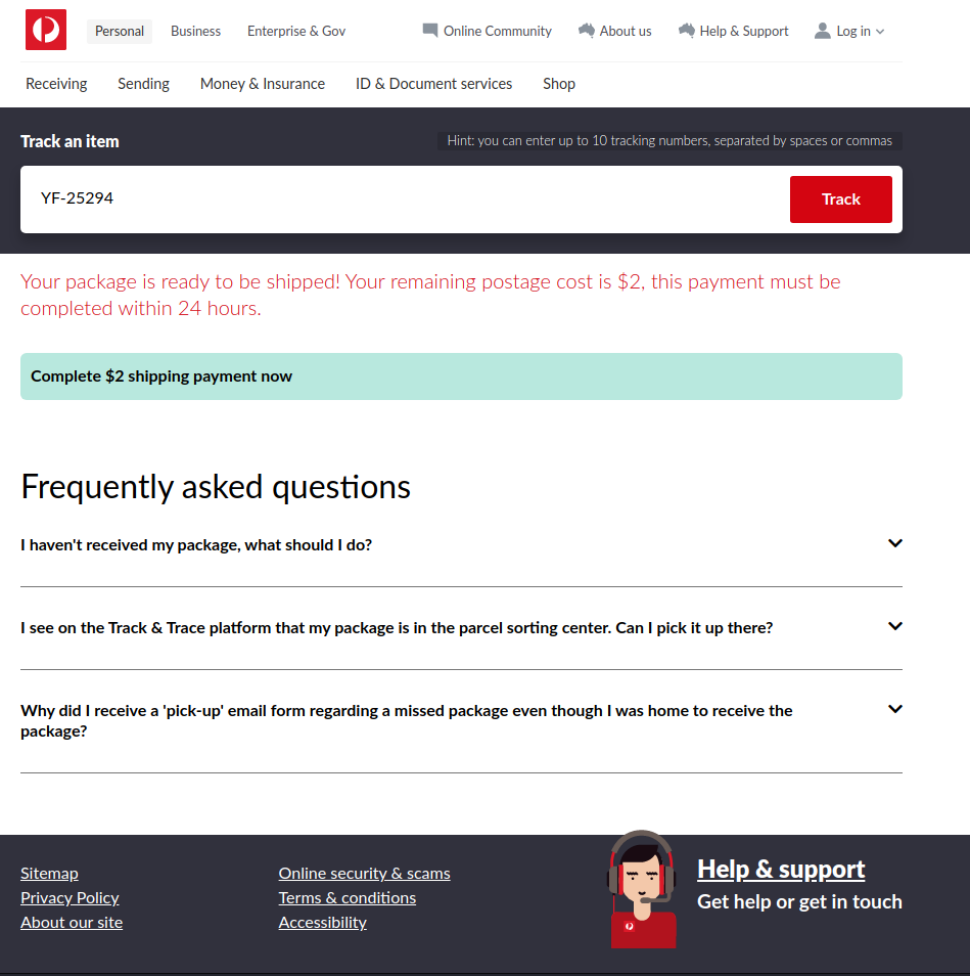Expand the parcel sorting center FAQ chevron
Image resolution: width=970 pixels, height=976 pixels.
click(895, 627)
